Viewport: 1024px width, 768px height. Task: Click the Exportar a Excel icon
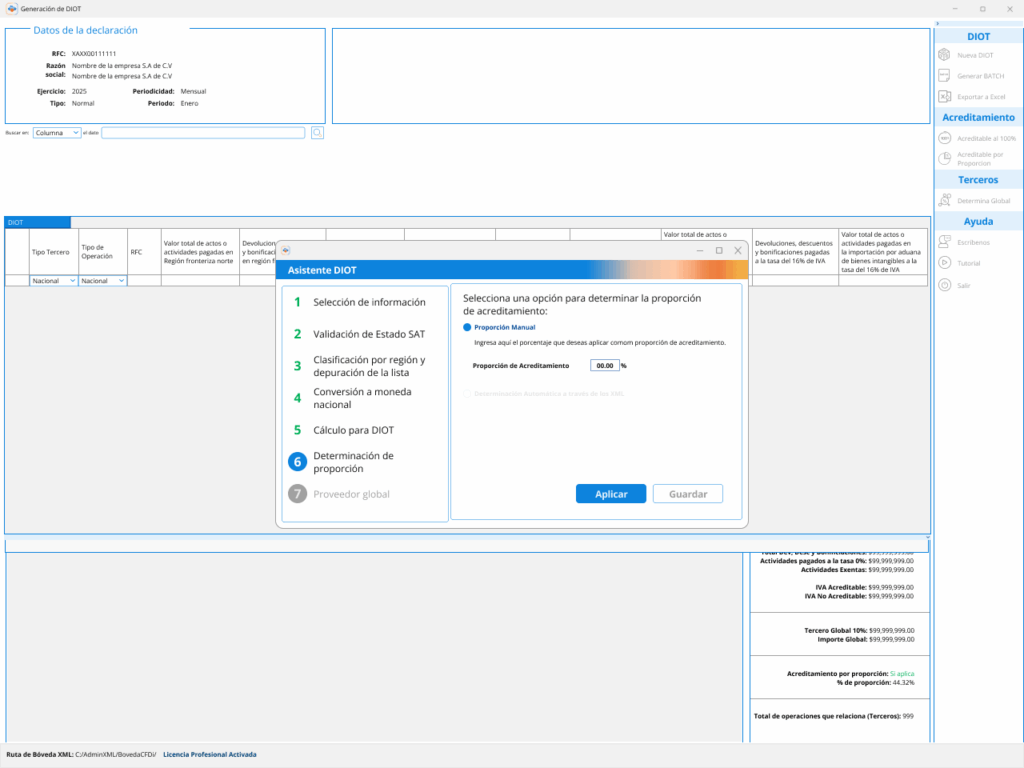(944, 97)
